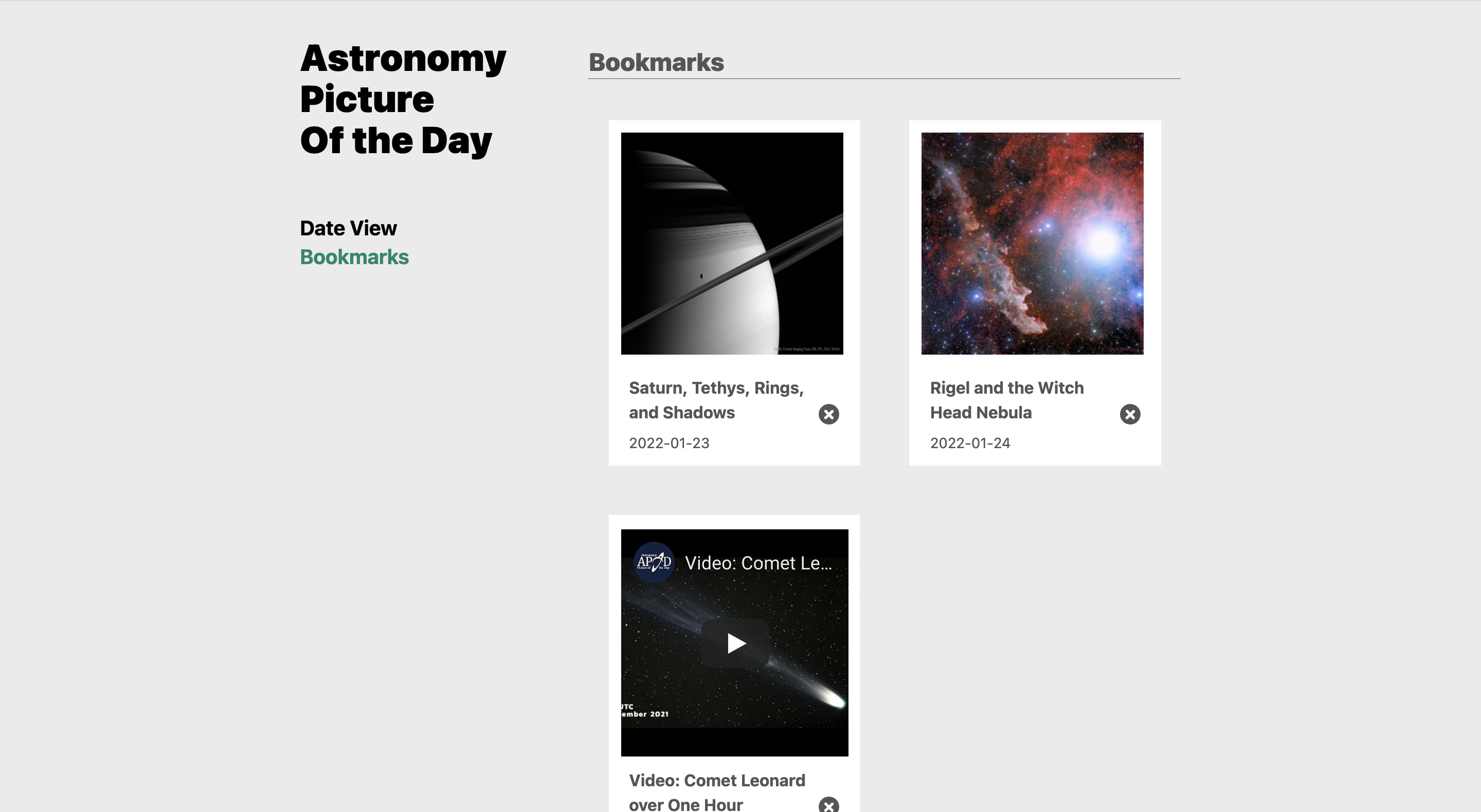Click the Bookmarks page heading
The image size is (1481, 812).
[x=656, y=62]
